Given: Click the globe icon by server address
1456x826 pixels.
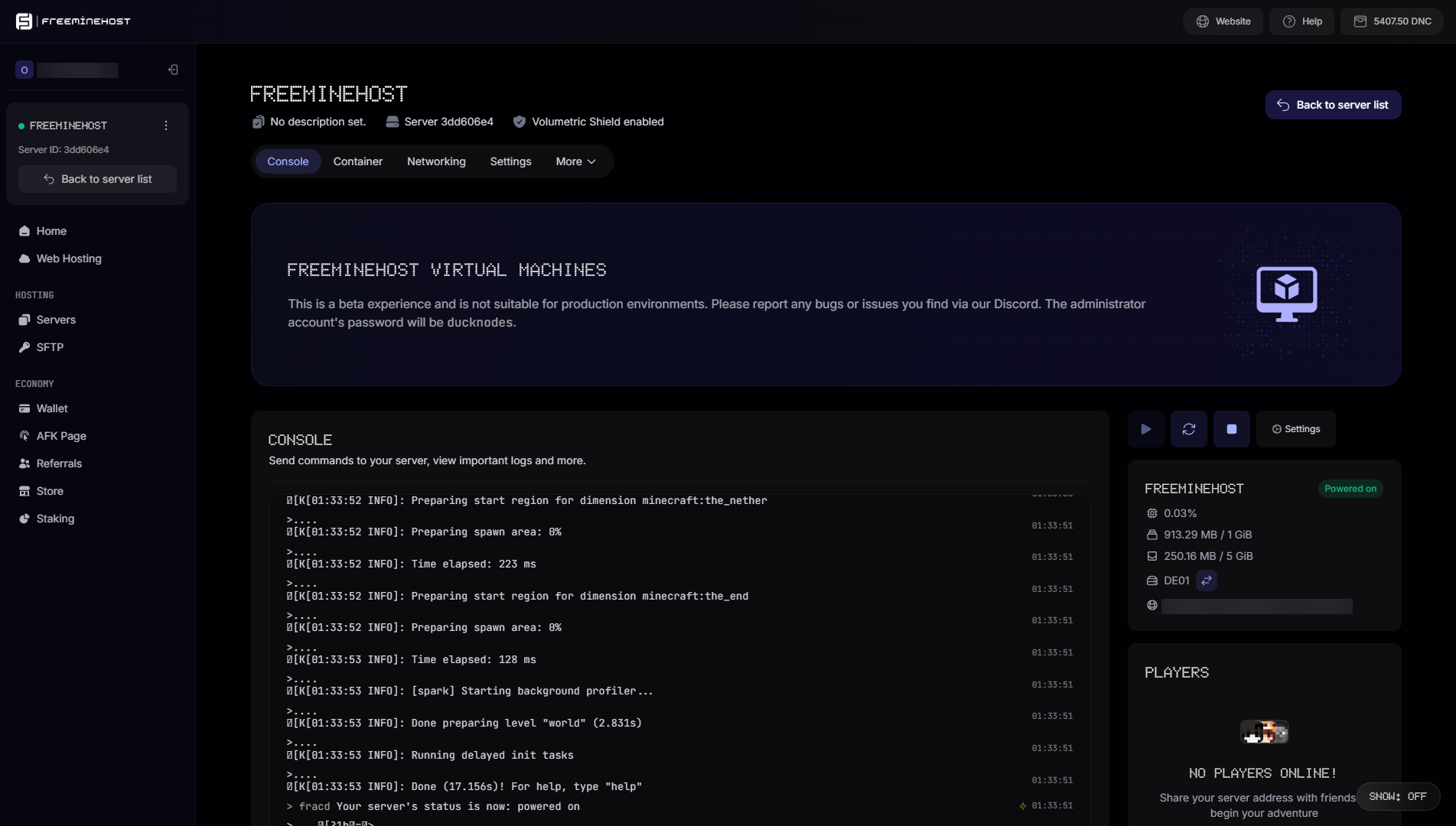Looking at the screenshot, I should pos(1151,605).
